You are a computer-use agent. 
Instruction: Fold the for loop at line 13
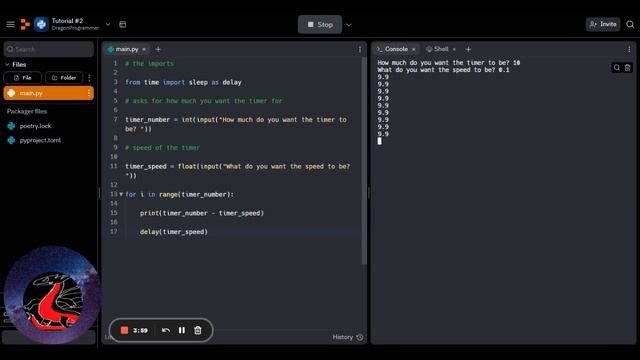[121, 194]
